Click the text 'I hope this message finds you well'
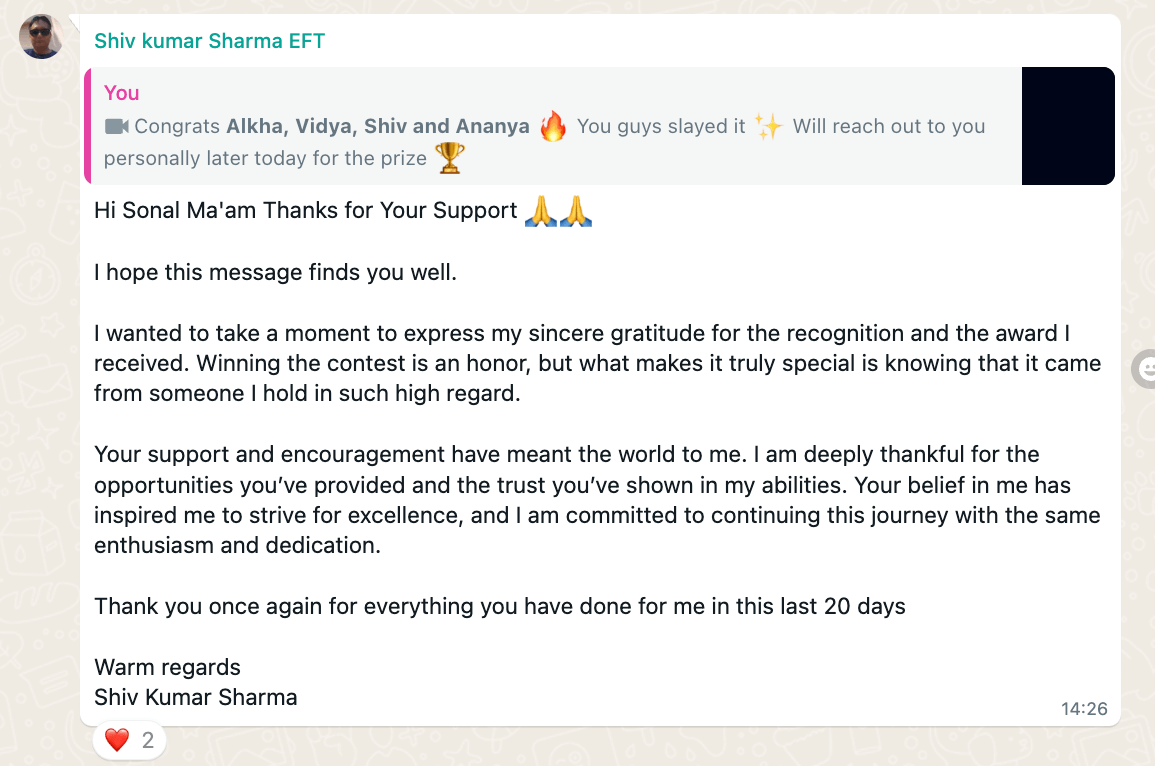Image resolution: width=1155 pixels, height=766 pixels. click(275, 273)
